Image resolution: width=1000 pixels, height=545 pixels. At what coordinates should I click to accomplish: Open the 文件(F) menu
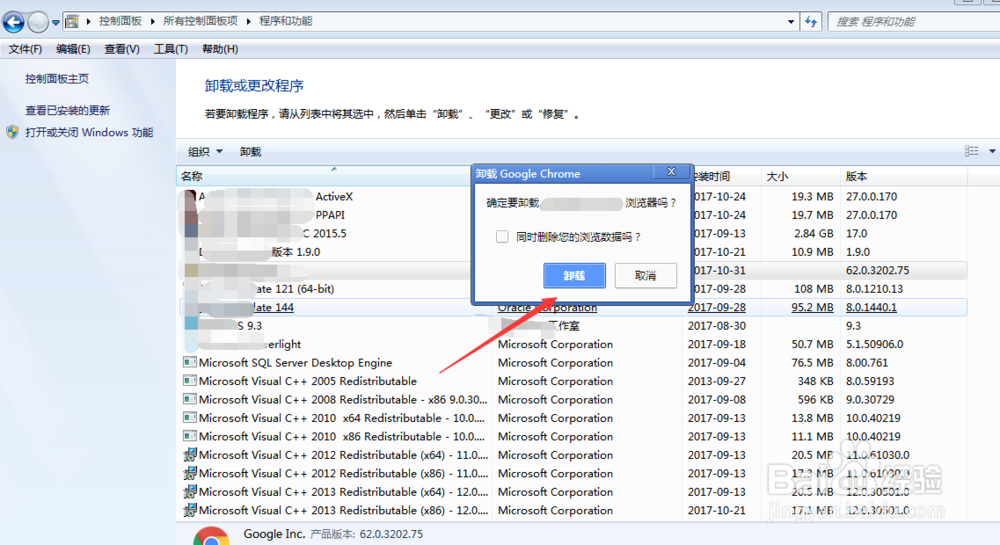click(x=25, y=49)
